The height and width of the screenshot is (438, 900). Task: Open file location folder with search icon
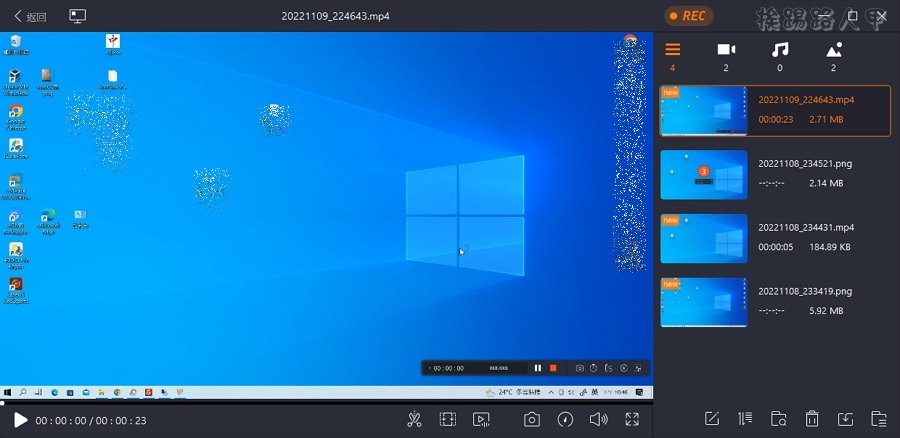[779, 419]
